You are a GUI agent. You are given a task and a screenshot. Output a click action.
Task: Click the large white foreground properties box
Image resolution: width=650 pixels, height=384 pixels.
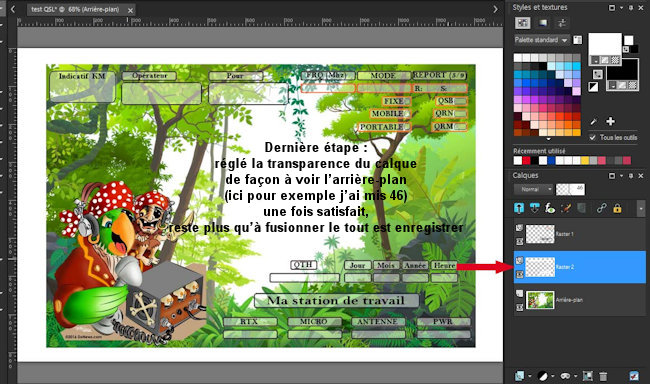pos(605,44)
